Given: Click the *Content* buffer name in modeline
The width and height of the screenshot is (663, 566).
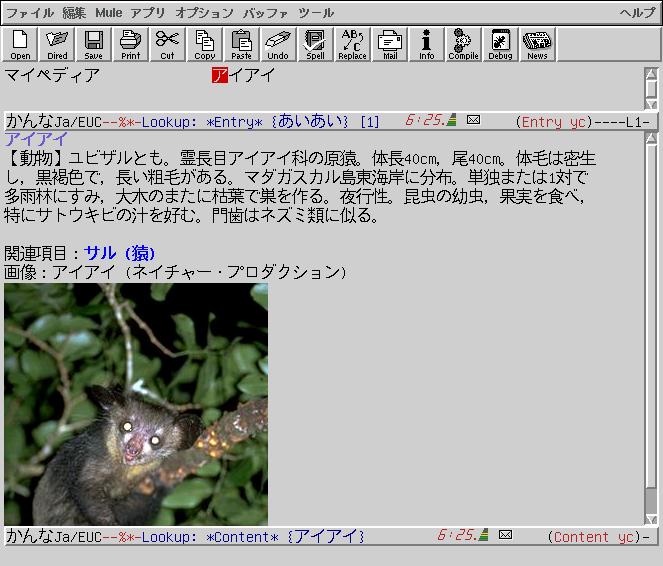Looking at the screenshot, I should point(242,537).
